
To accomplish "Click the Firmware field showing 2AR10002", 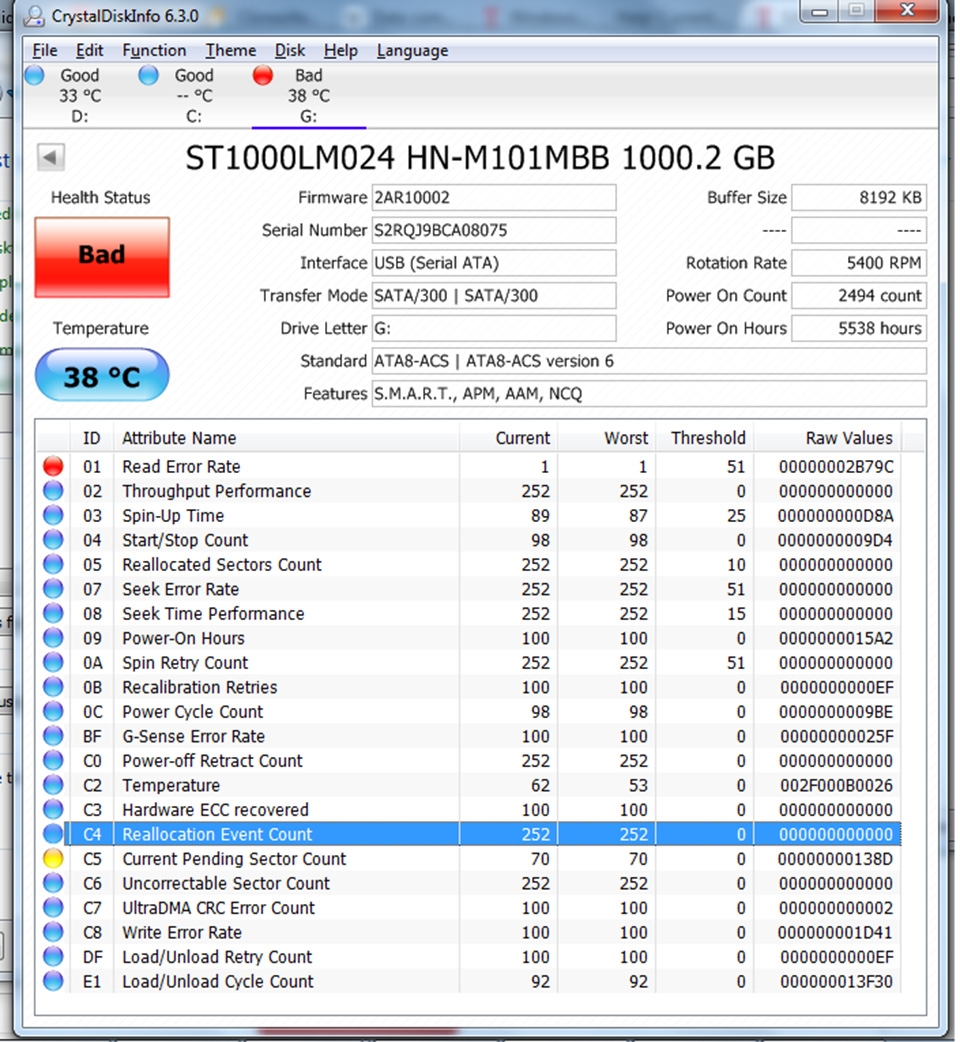I will (493, 197).
